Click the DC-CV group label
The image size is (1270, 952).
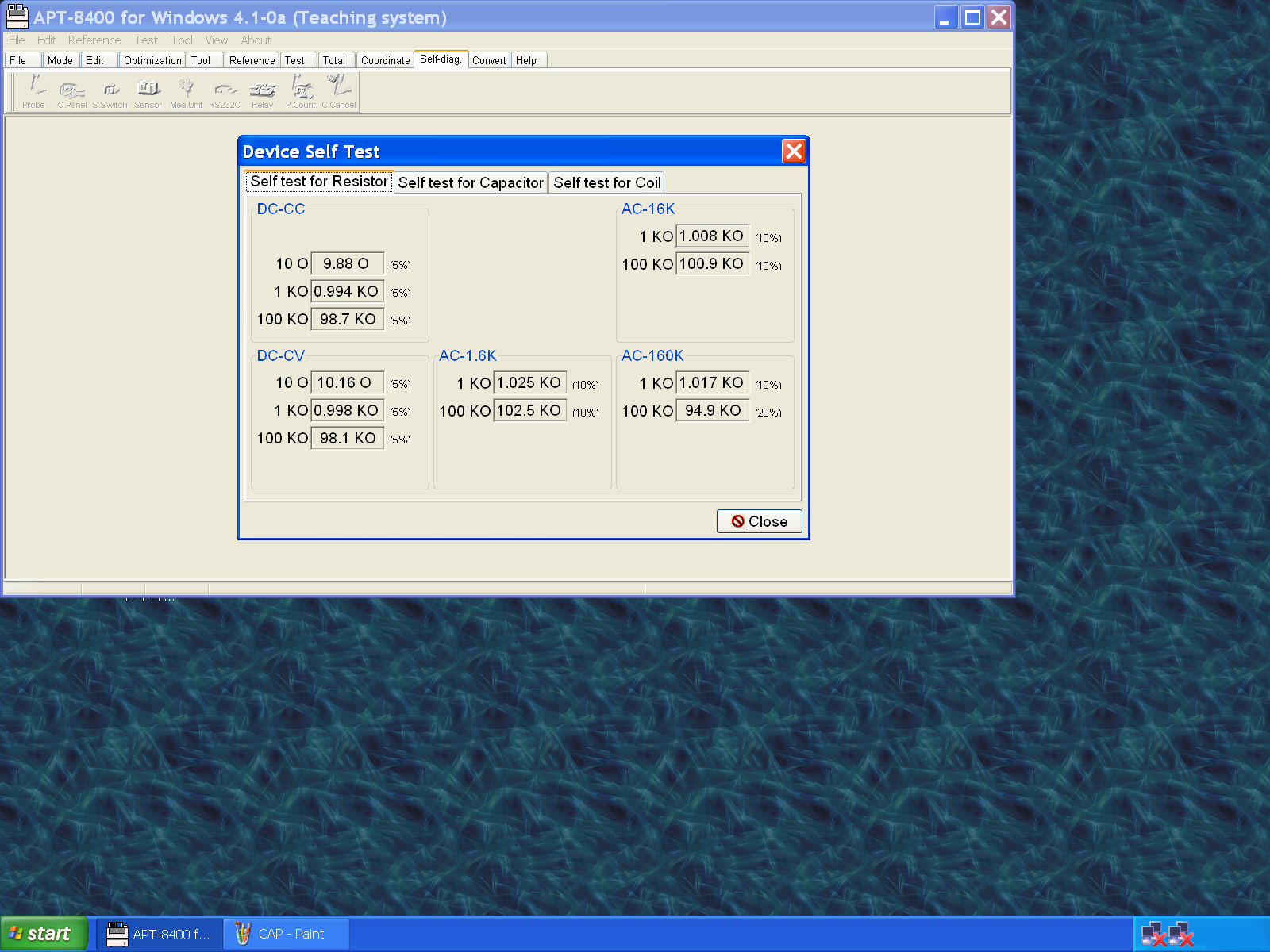tap(281, 355)
